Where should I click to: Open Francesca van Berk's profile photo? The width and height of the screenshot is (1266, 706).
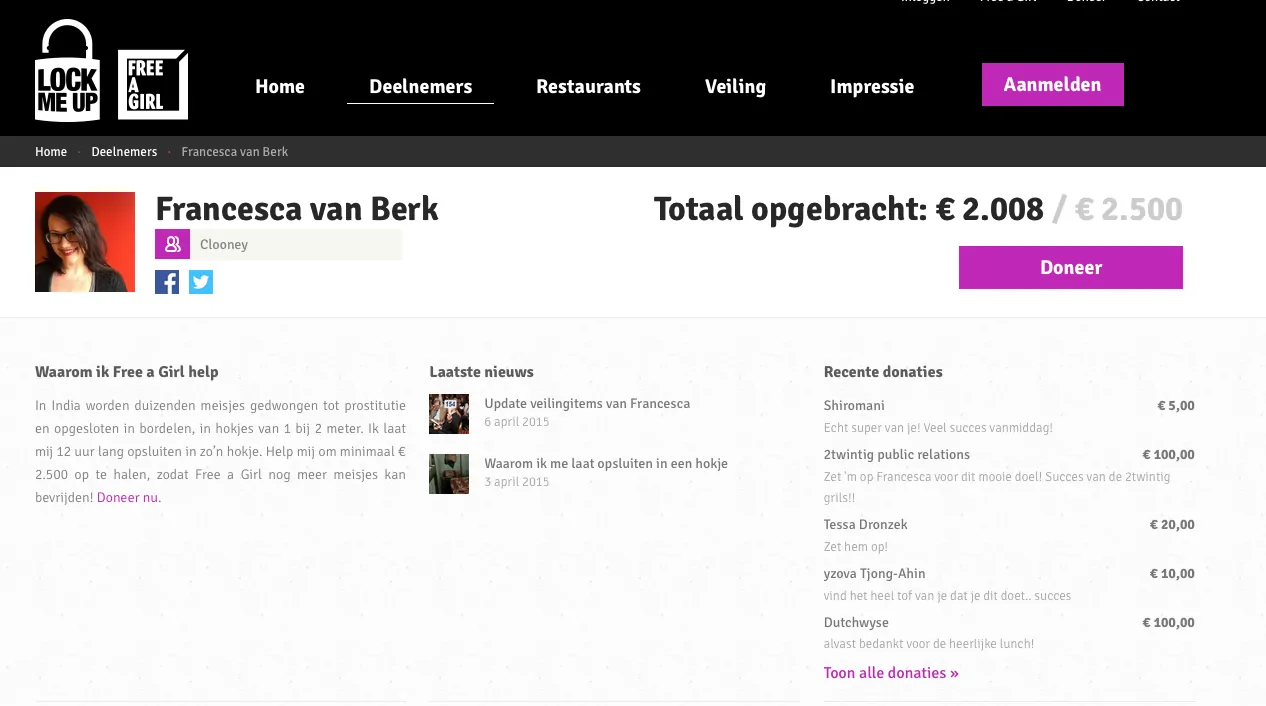pos(85,242)
